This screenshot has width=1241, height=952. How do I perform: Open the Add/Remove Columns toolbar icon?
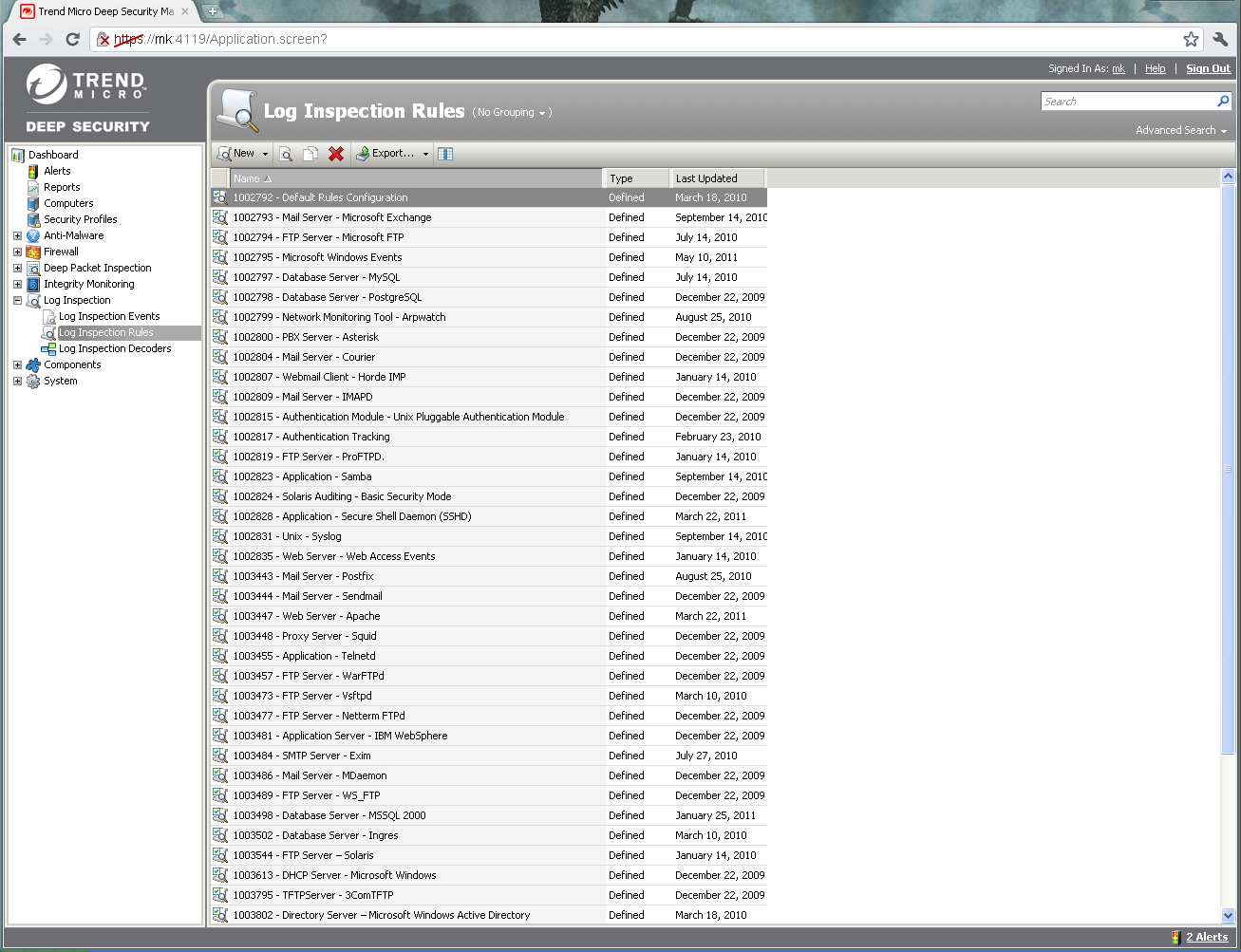click(x=445, y=154)
